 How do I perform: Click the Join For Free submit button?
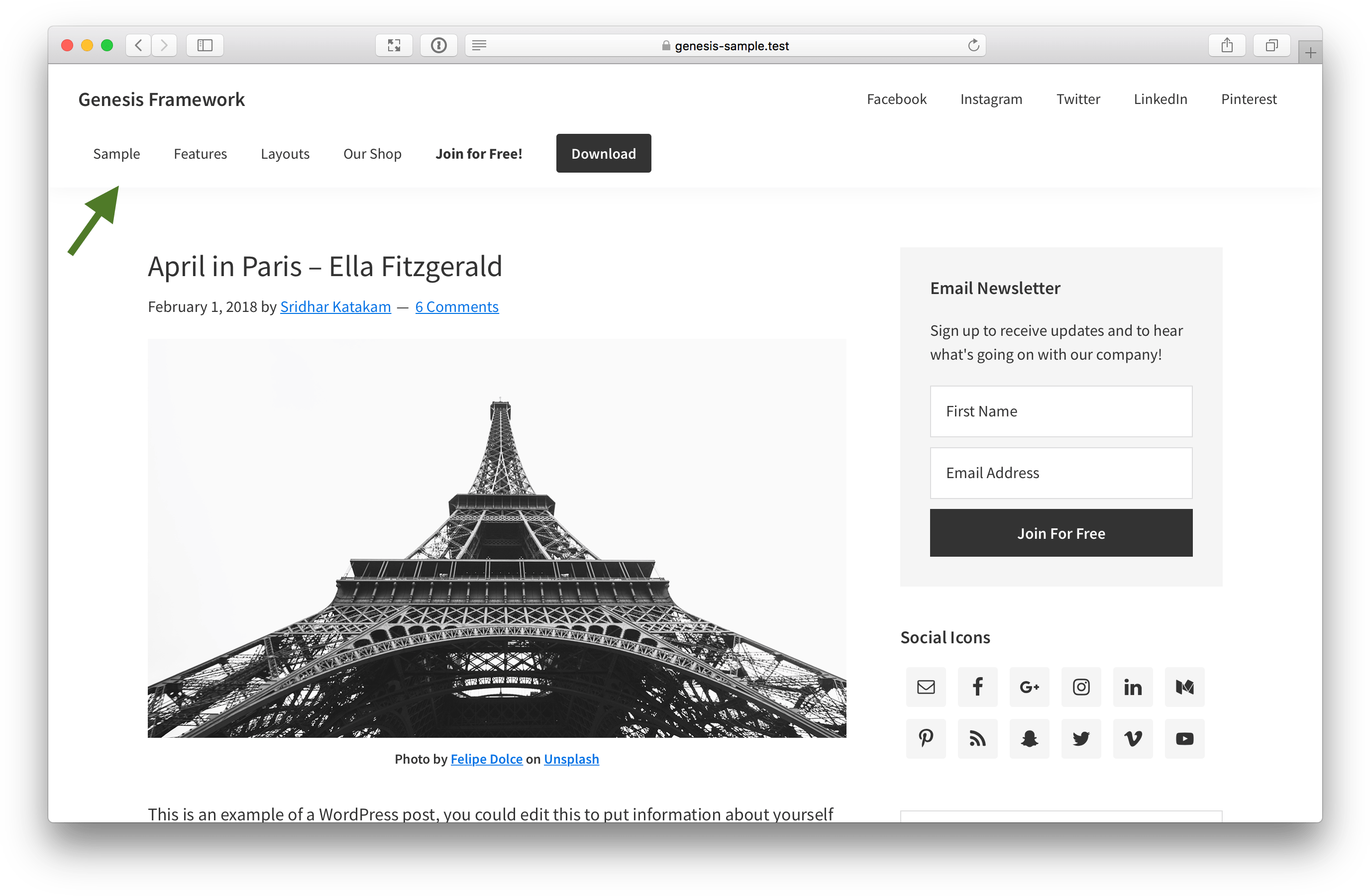pyautogui.click(x=1061, y=533)
